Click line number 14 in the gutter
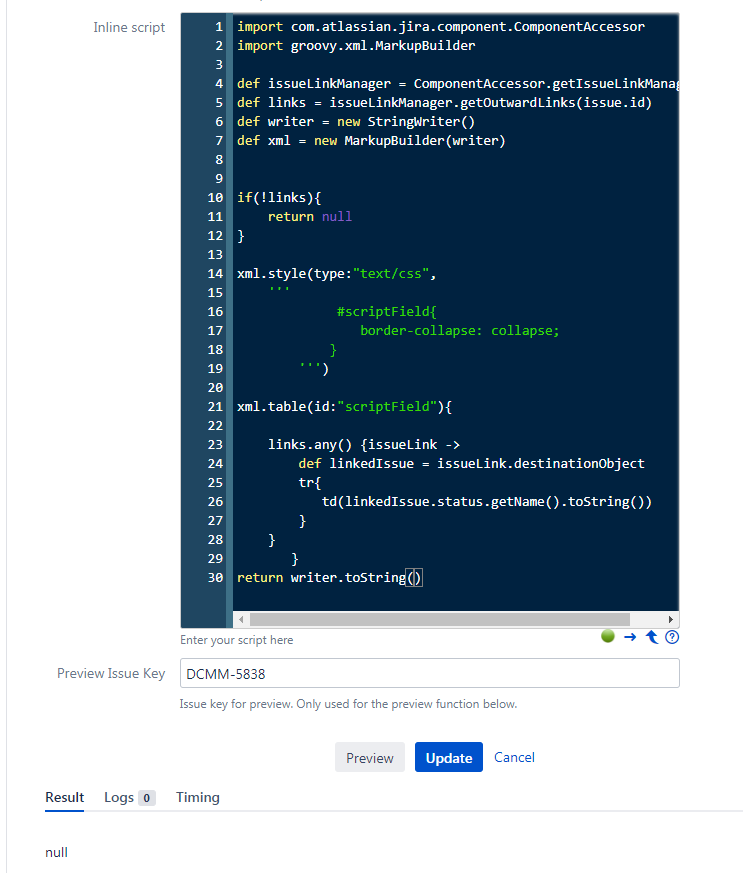Screen dimensions: 743x873 [215, 273]
